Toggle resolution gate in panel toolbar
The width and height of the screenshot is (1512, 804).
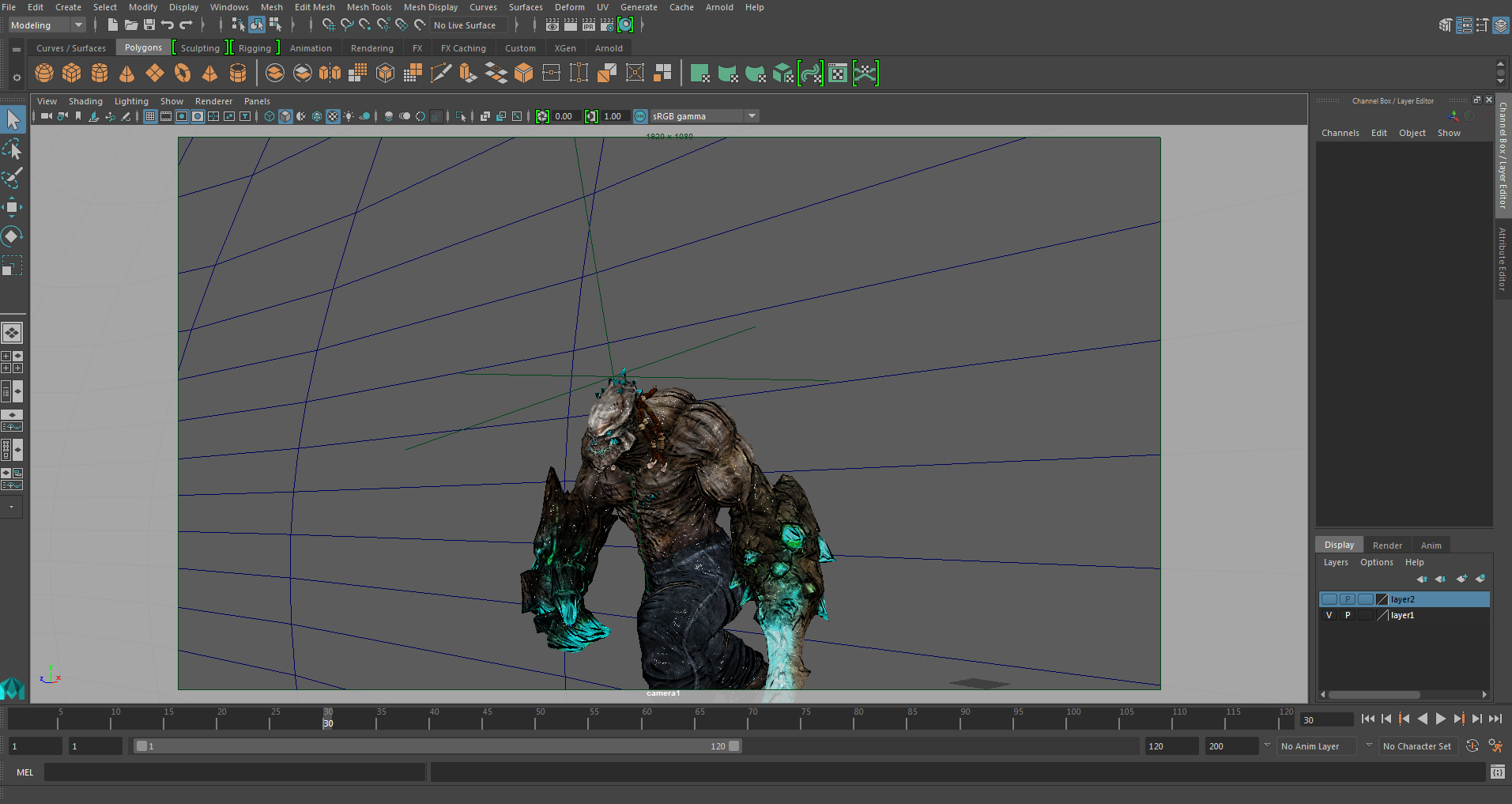point(182,116)
